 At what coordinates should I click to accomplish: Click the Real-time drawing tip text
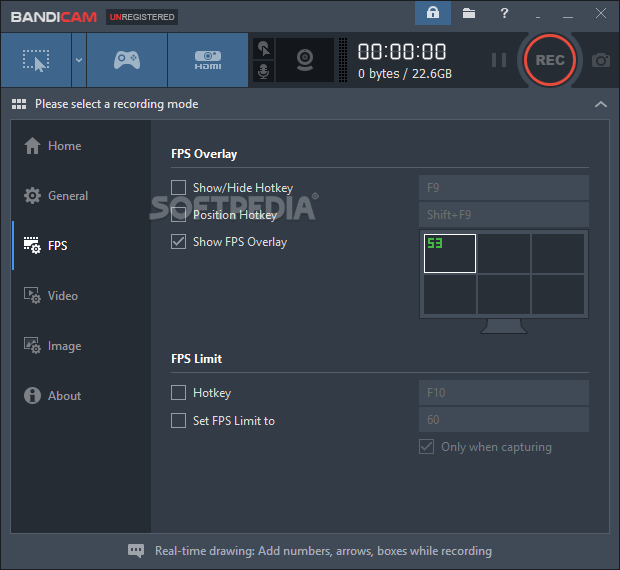click(323, 551)
